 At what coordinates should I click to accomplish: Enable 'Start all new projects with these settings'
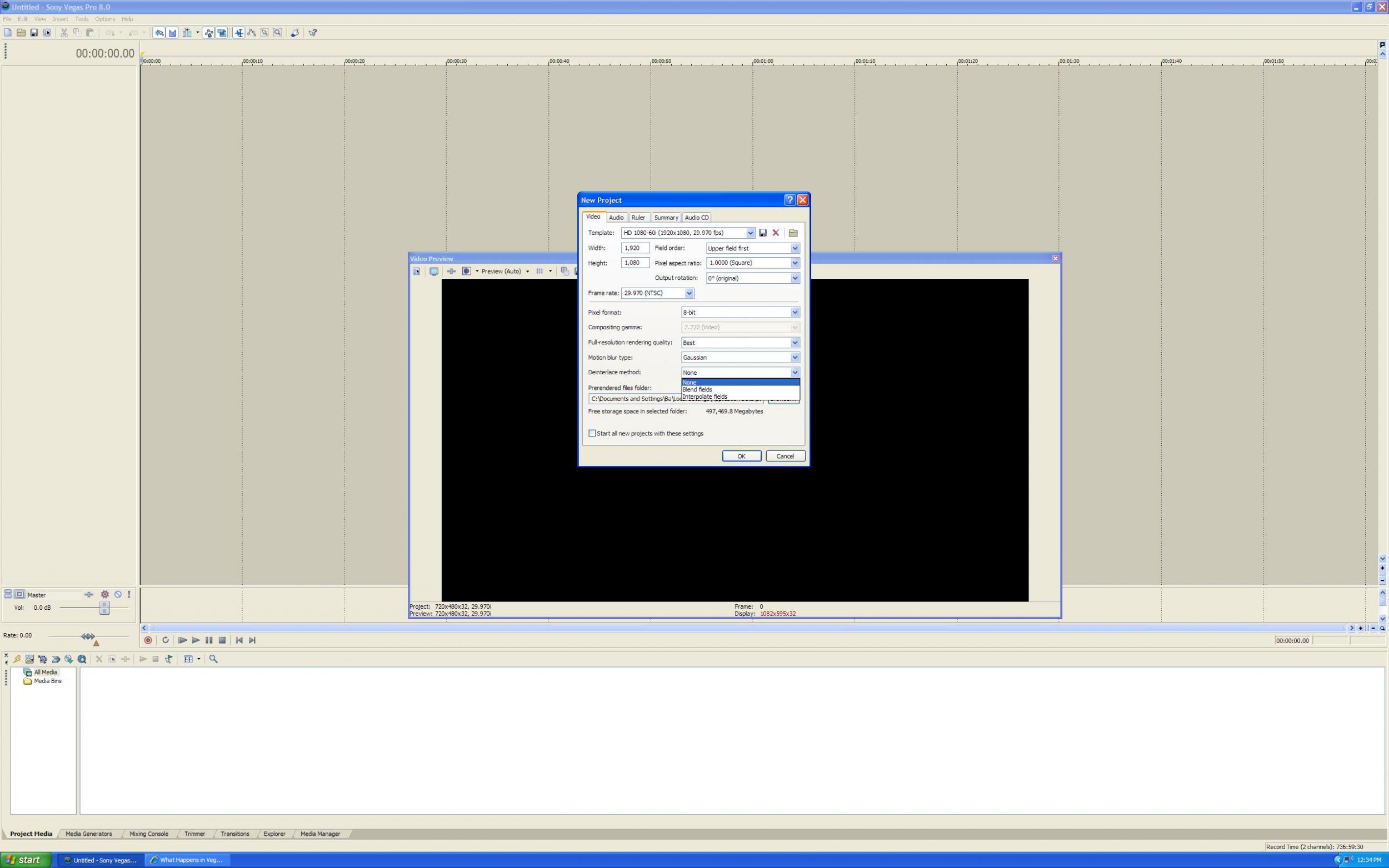592,433
